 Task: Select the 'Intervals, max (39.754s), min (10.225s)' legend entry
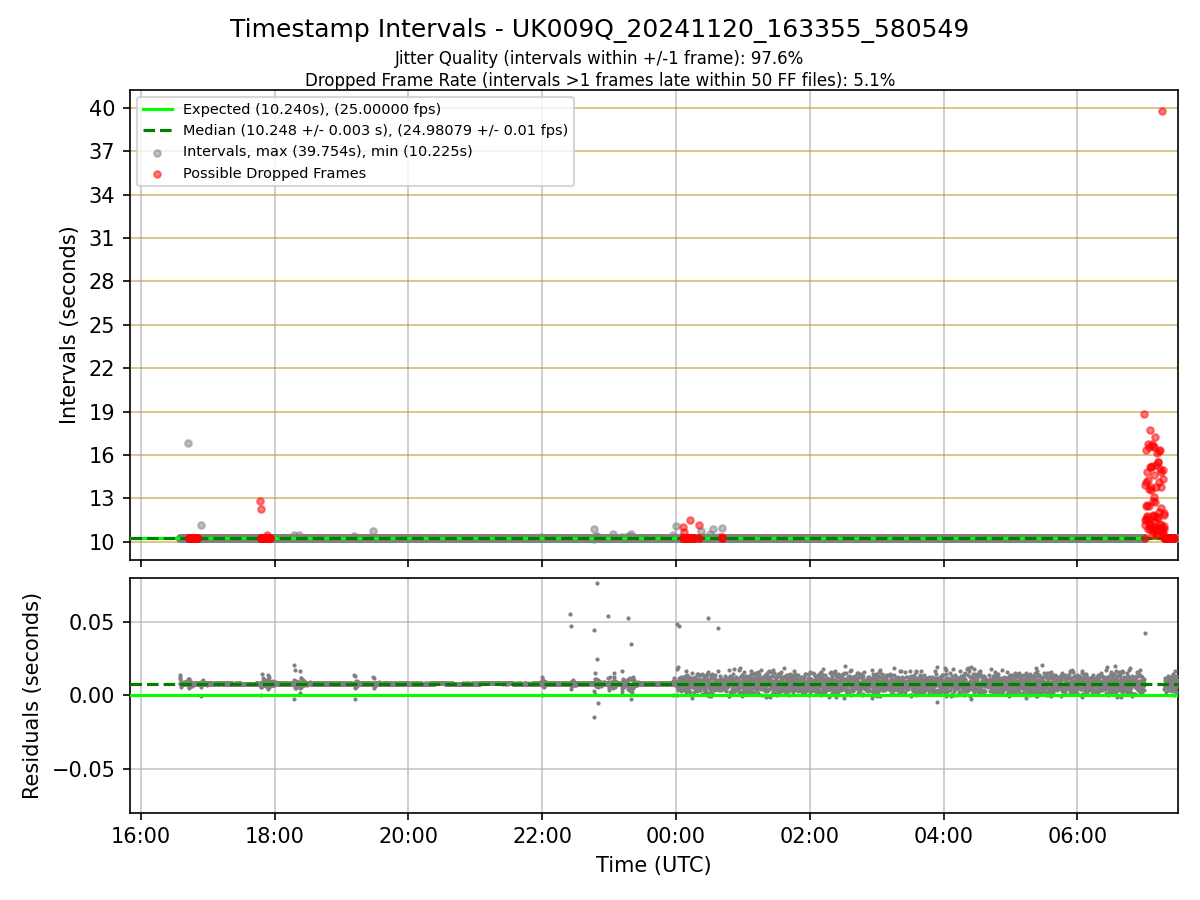point(327,151)
